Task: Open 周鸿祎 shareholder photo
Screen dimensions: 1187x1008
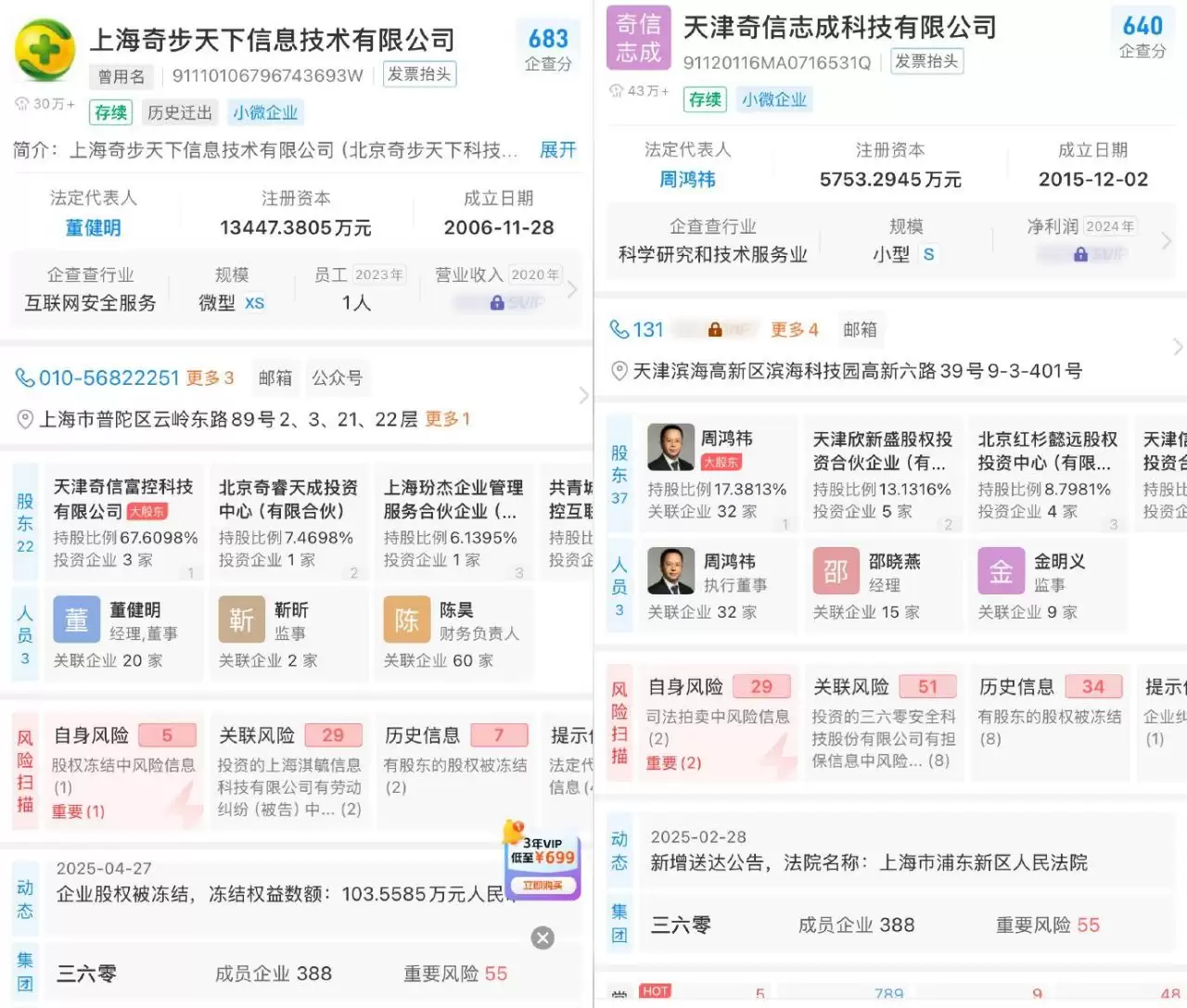Action: [x=670, y=448]
